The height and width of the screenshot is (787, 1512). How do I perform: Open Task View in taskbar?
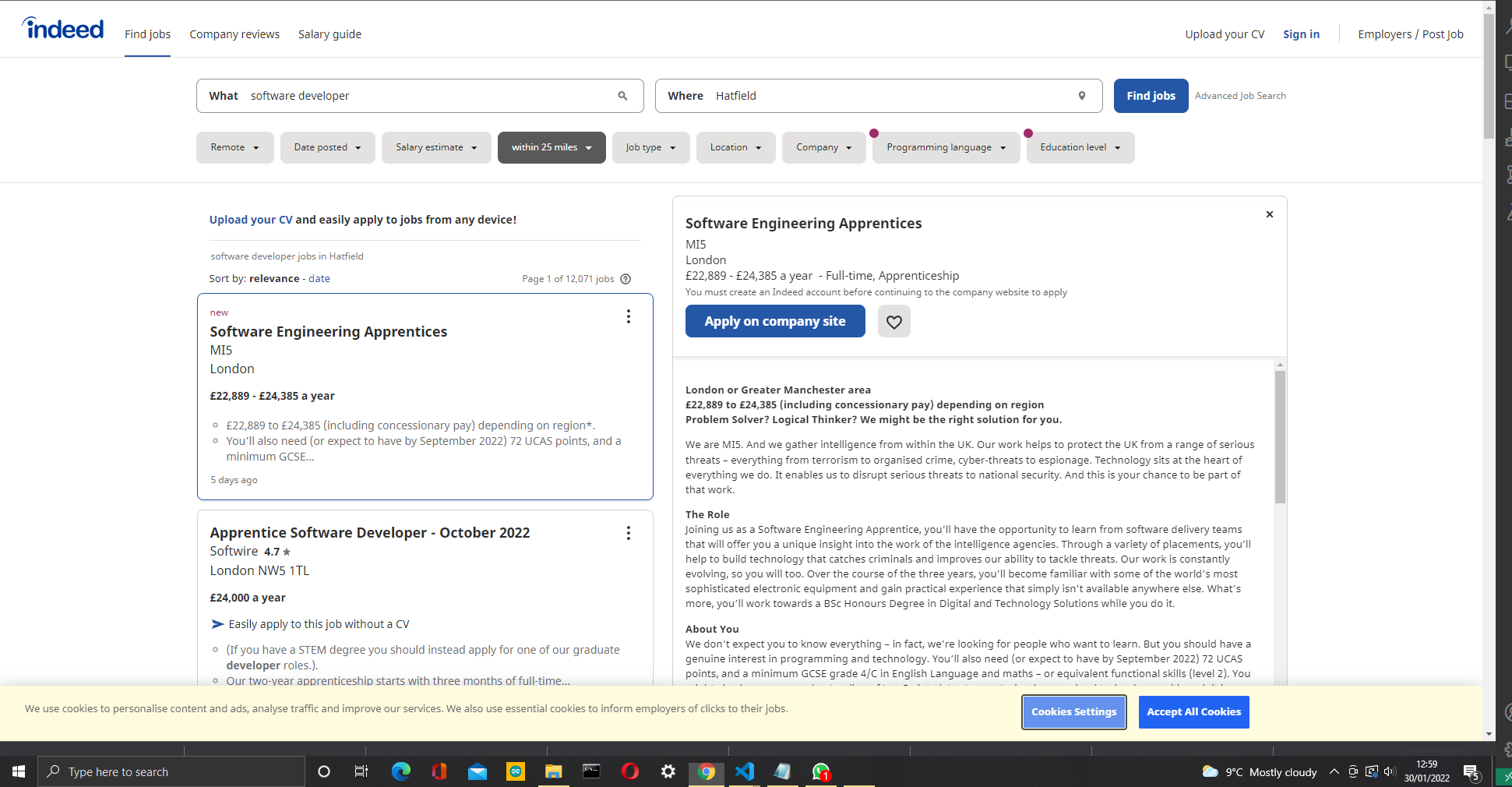361,771
